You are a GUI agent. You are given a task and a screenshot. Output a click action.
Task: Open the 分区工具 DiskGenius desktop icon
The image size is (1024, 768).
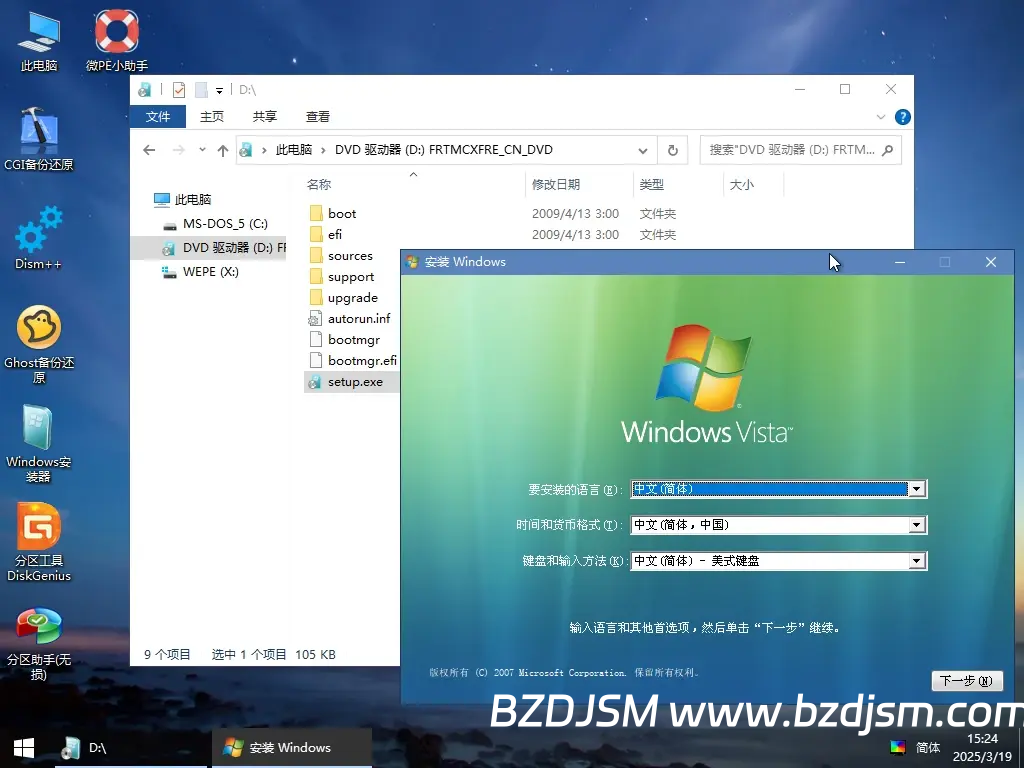point(39,542)
